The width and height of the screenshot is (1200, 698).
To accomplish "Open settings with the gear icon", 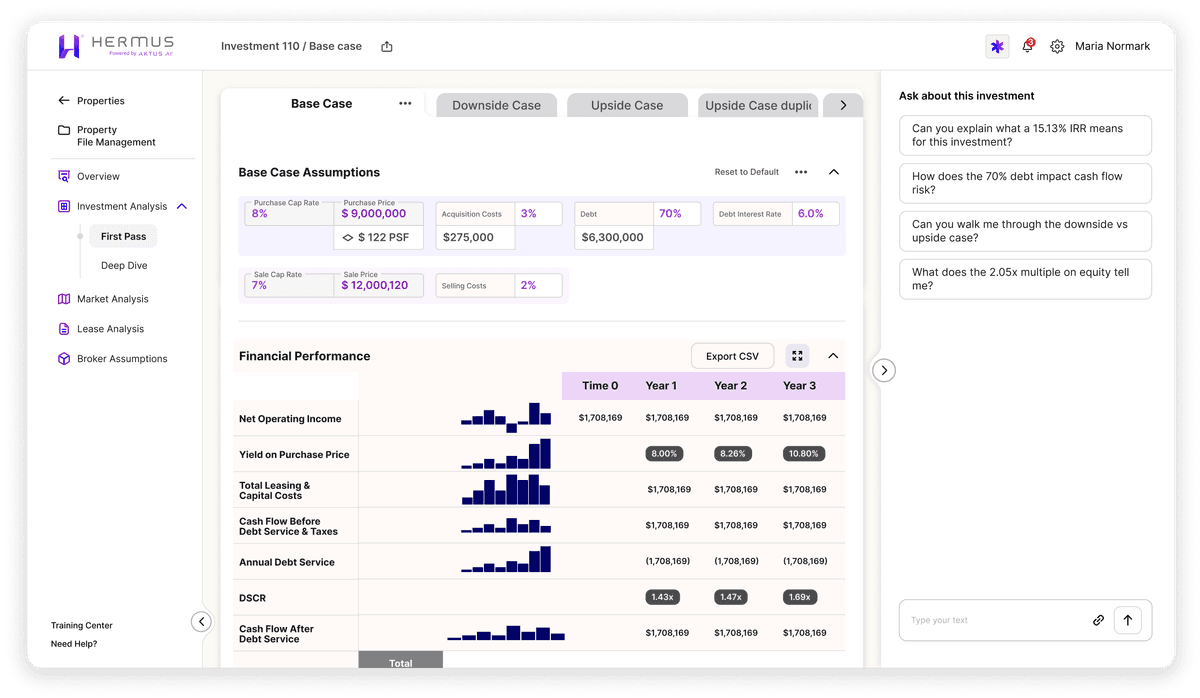I will pyautogui.click(x=1057, y=46).
